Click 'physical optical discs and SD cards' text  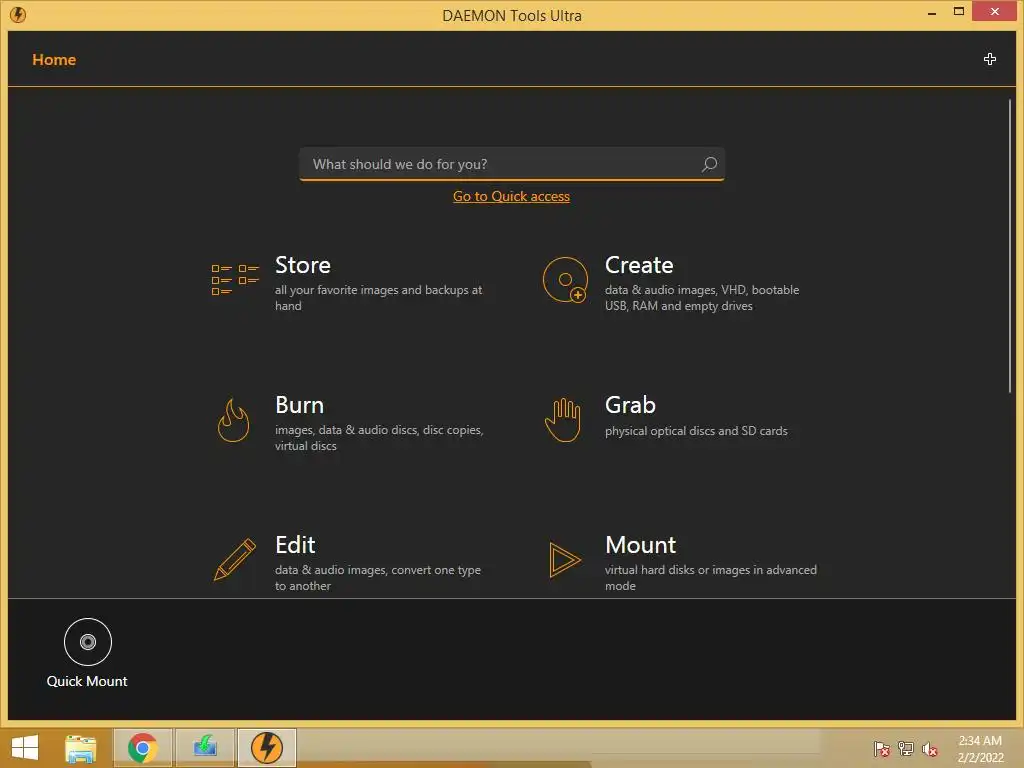coord(696,431)
